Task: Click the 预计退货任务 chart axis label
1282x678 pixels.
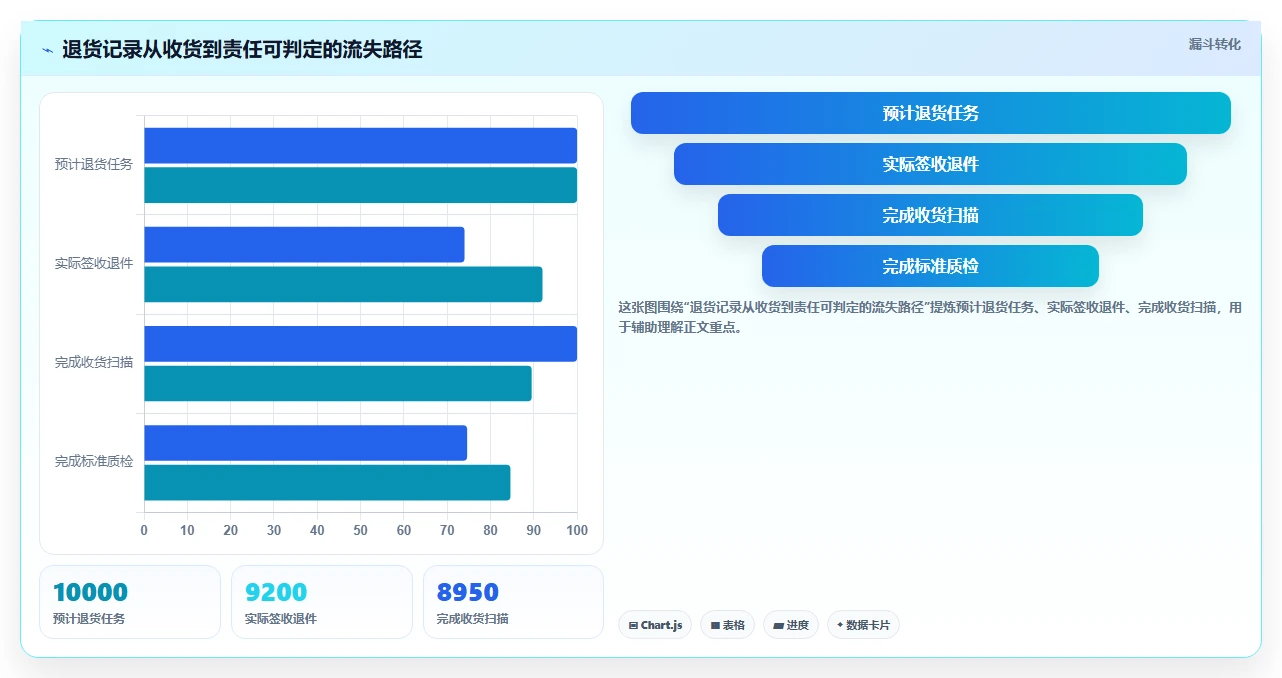Action: (x=94, y=165)
